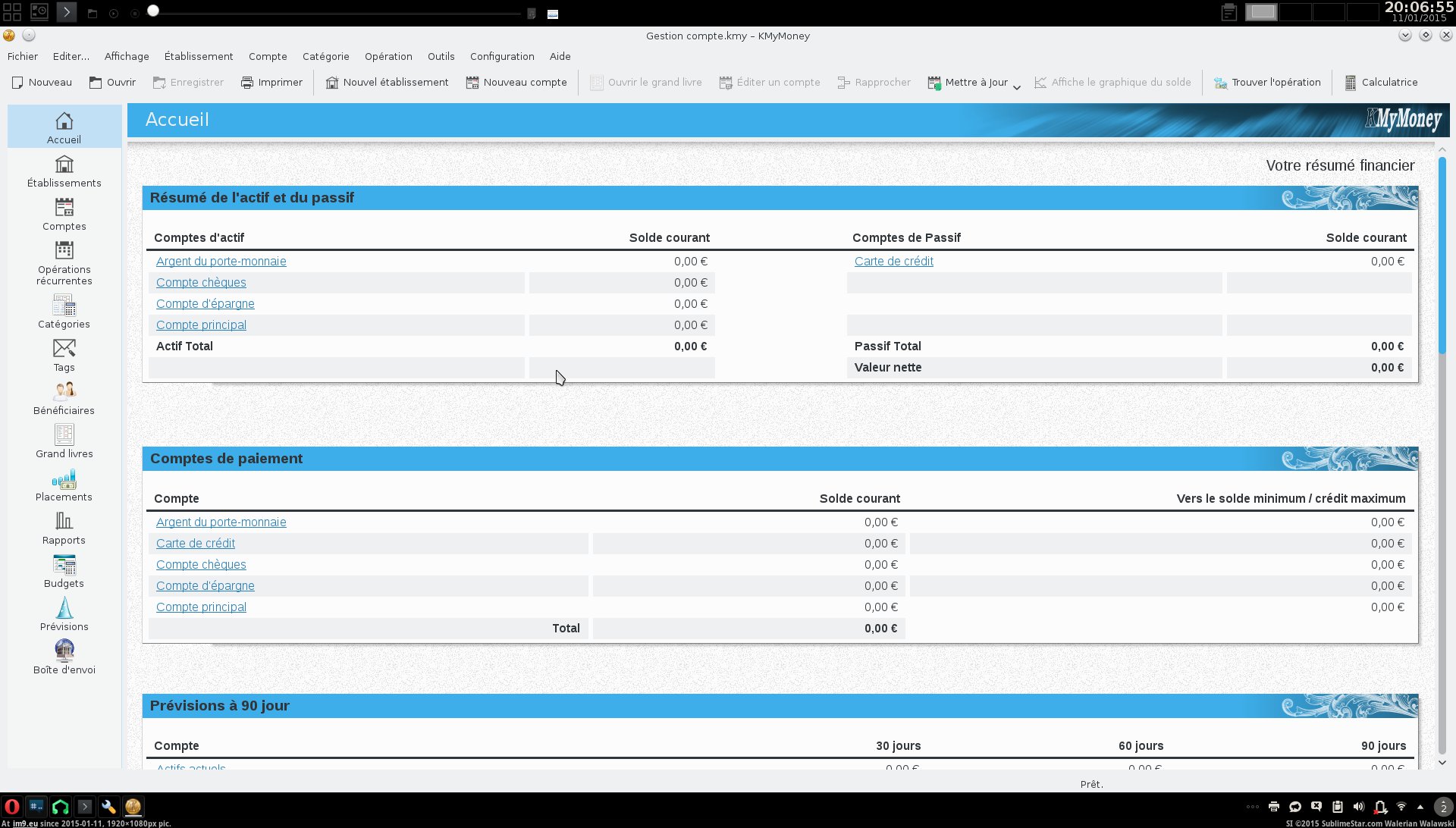Open the Budgets view
This screenshot has height=828, width=1456.
coord(64,571)
